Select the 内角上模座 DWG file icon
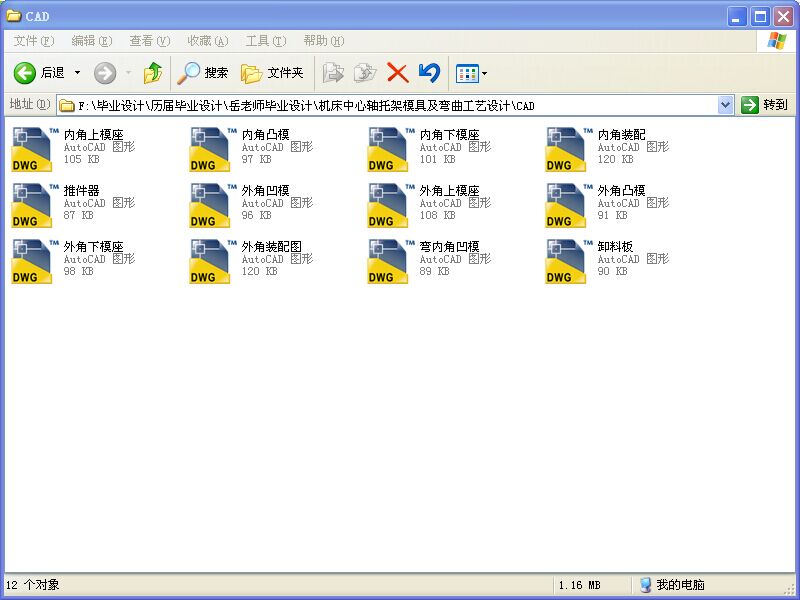800x600 pixels. pyautogui.click(x=33, y=149)
